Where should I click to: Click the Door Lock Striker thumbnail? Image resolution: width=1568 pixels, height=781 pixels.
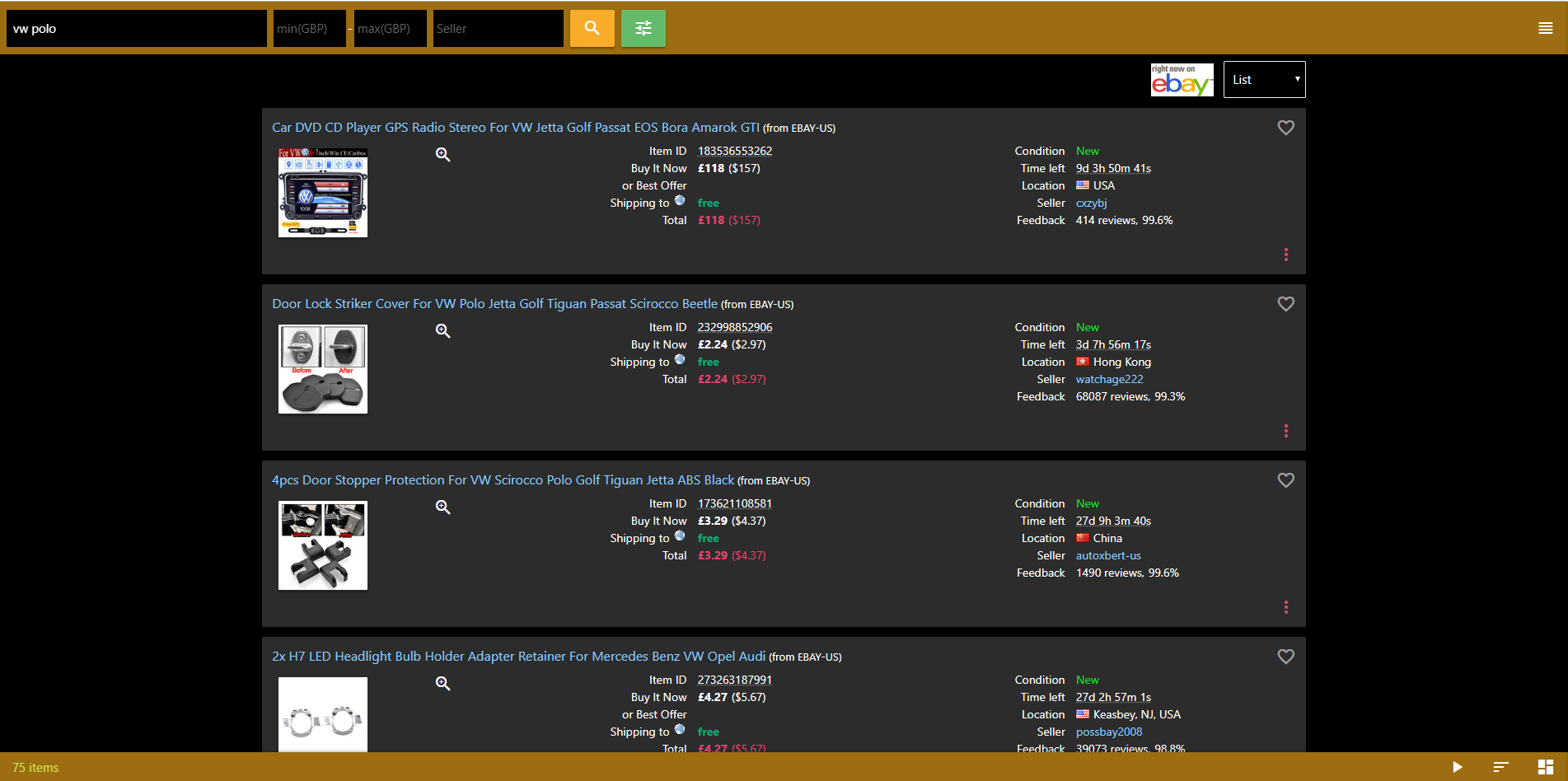coord(323,369)
